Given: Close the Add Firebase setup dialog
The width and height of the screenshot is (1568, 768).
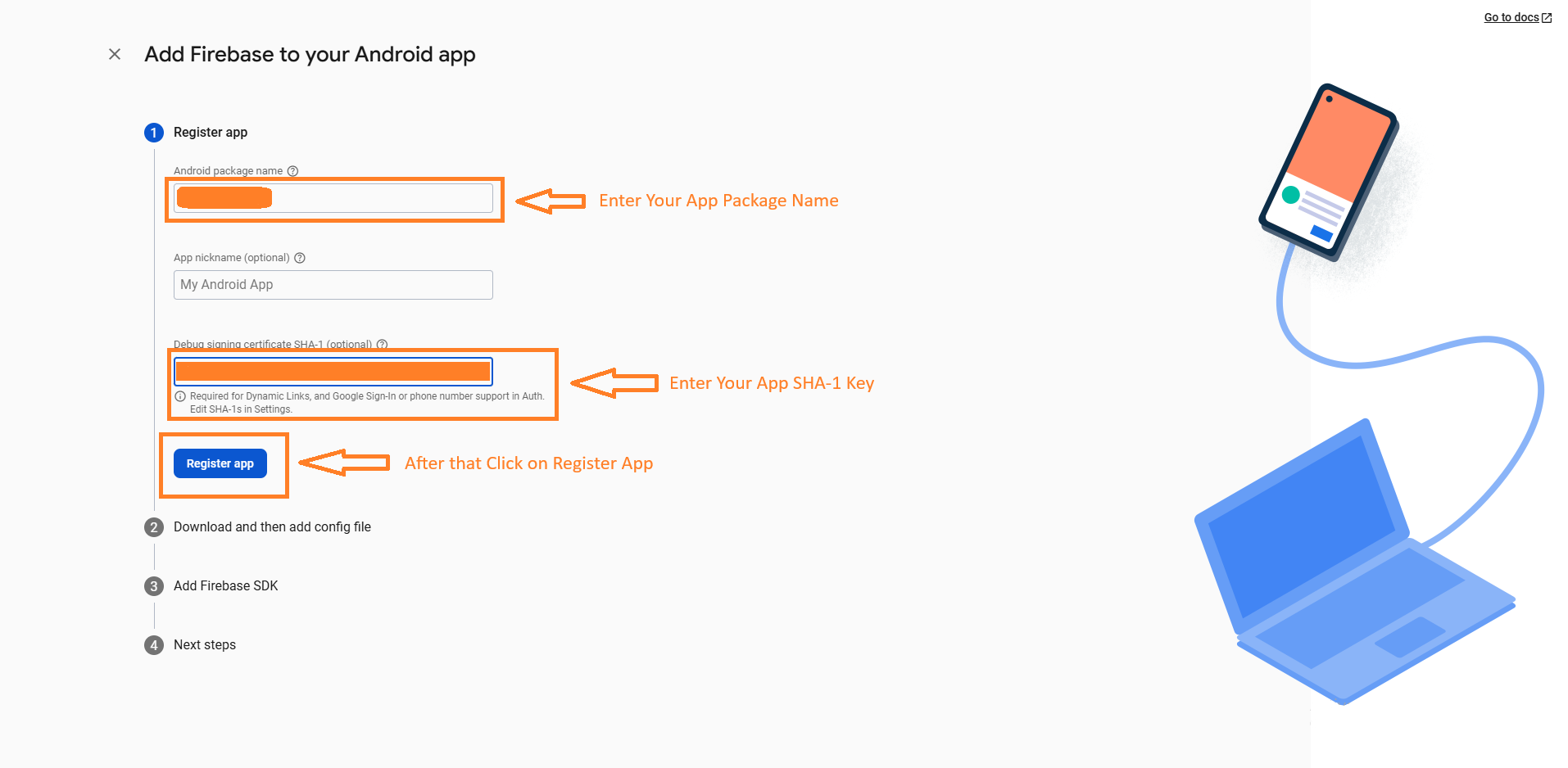Looking at the screenshot, I should coord(115,54).
